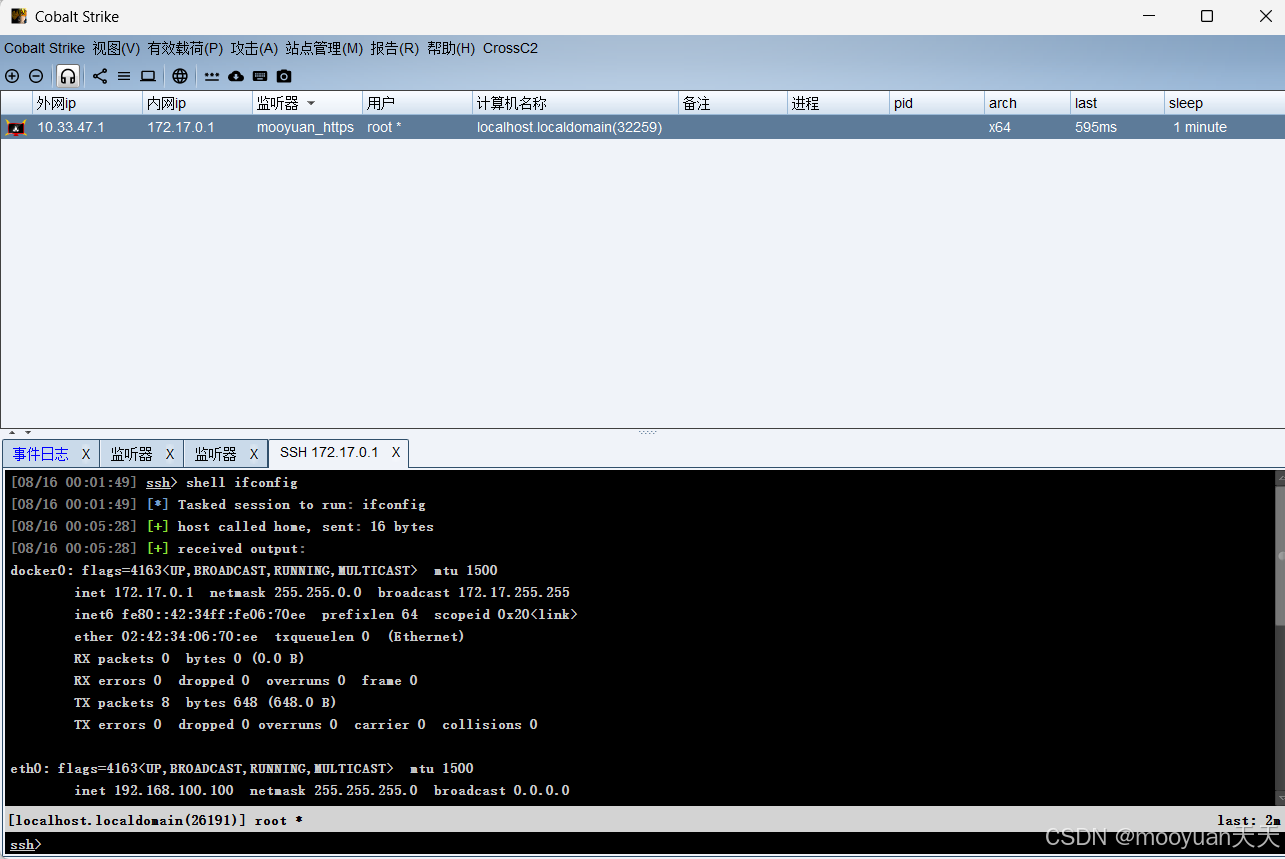Viewport: 1285px width, 859px height.
Task: Switch to session list lines icon
Action: 124,76
